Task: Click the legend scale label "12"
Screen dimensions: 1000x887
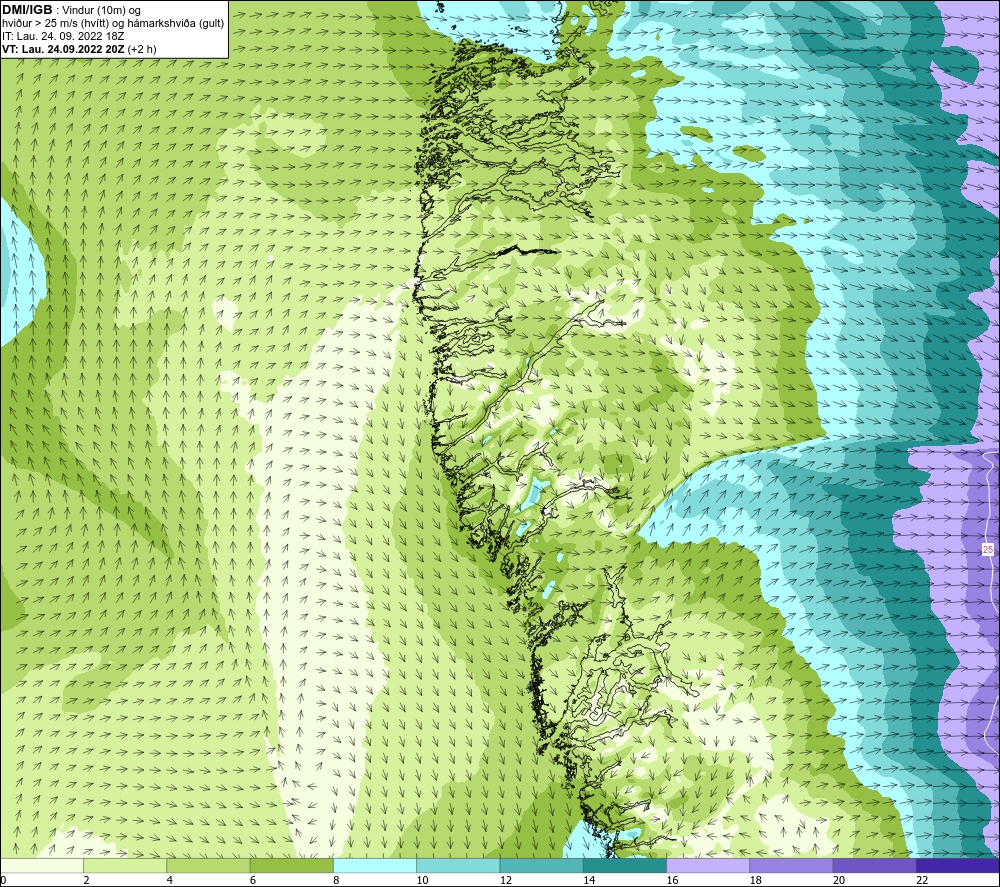Action: pyautogui.click(x=506, y=880)
